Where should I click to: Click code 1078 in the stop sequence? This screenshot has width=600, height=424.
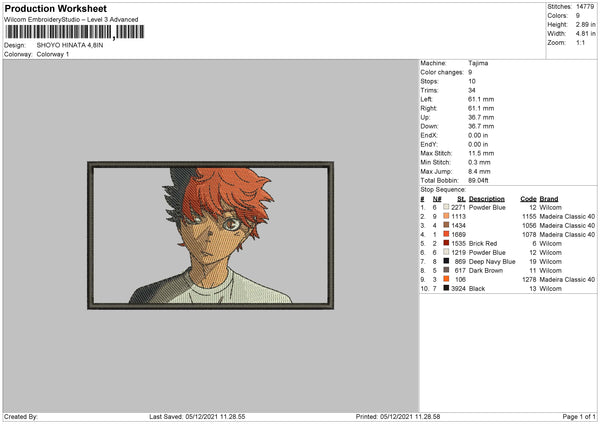click(529, 234)
